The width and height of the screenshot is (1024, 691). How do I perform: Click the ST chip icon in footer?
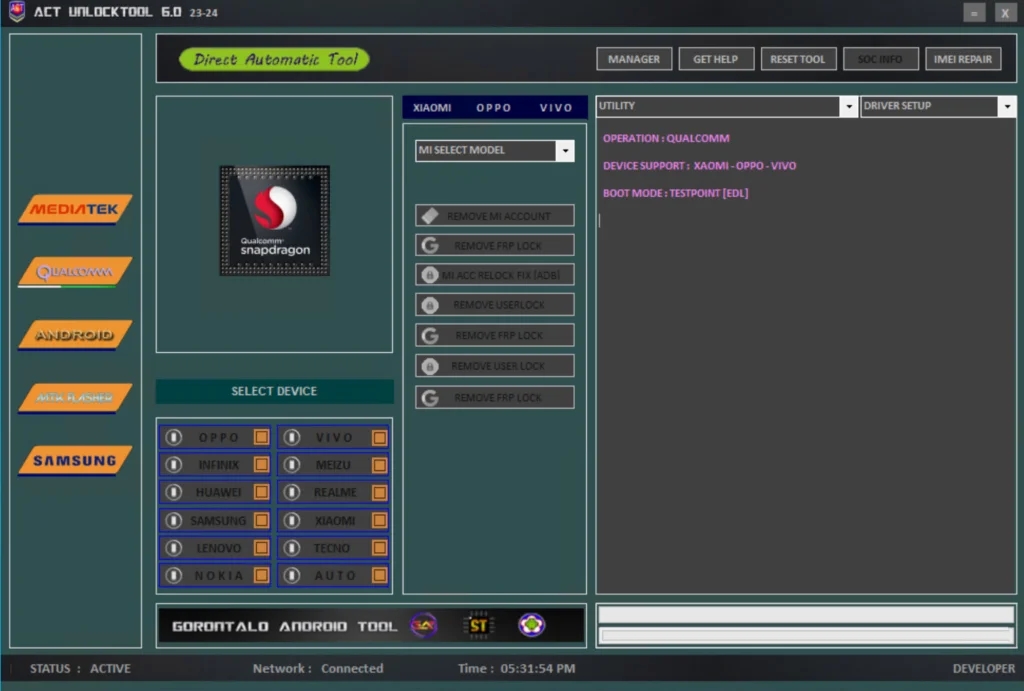478,626
